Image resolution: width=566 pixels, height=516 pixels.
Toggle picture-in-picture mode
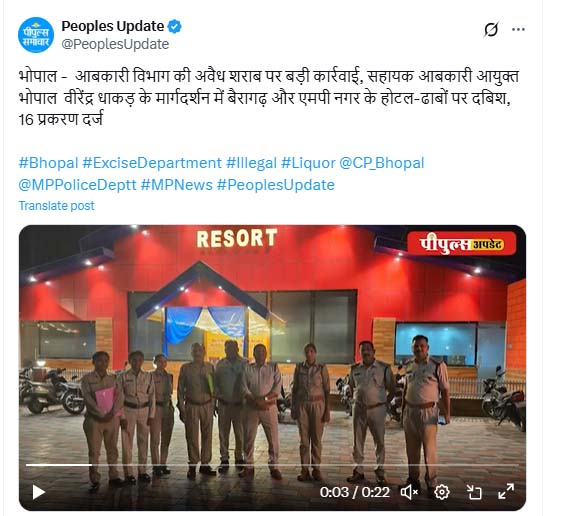point(474,492)
